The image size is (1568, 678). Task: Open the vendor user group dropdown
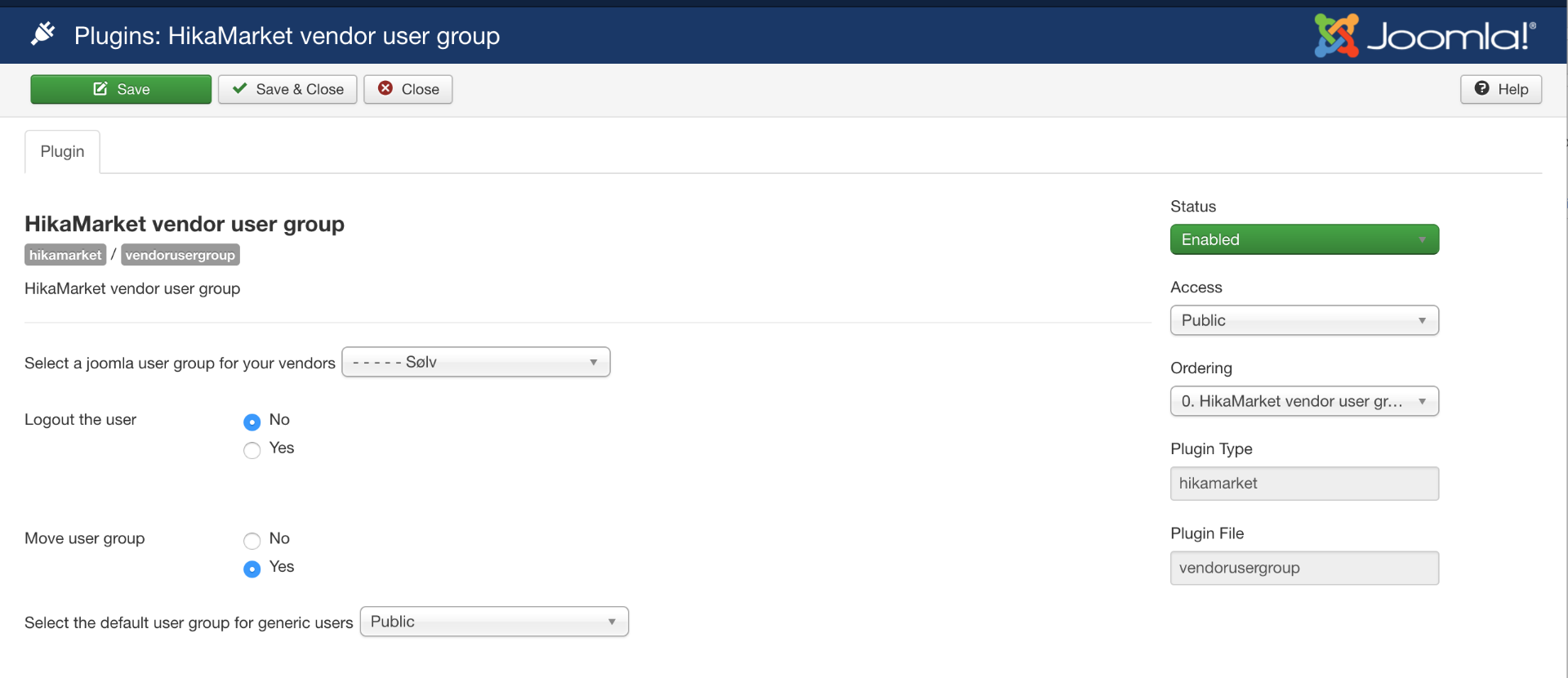tap(475, 362)
